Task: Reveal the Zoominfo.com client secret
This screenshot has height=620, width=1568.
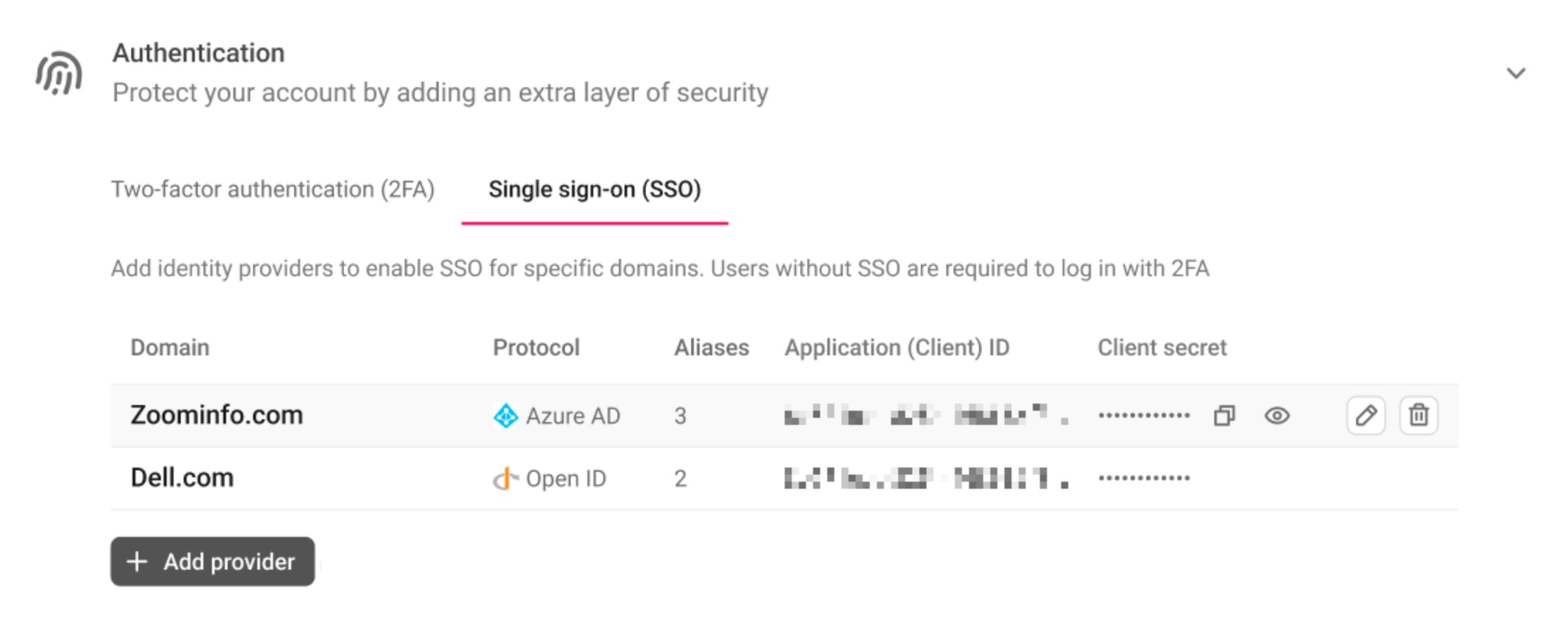Action: point(1277,416)
